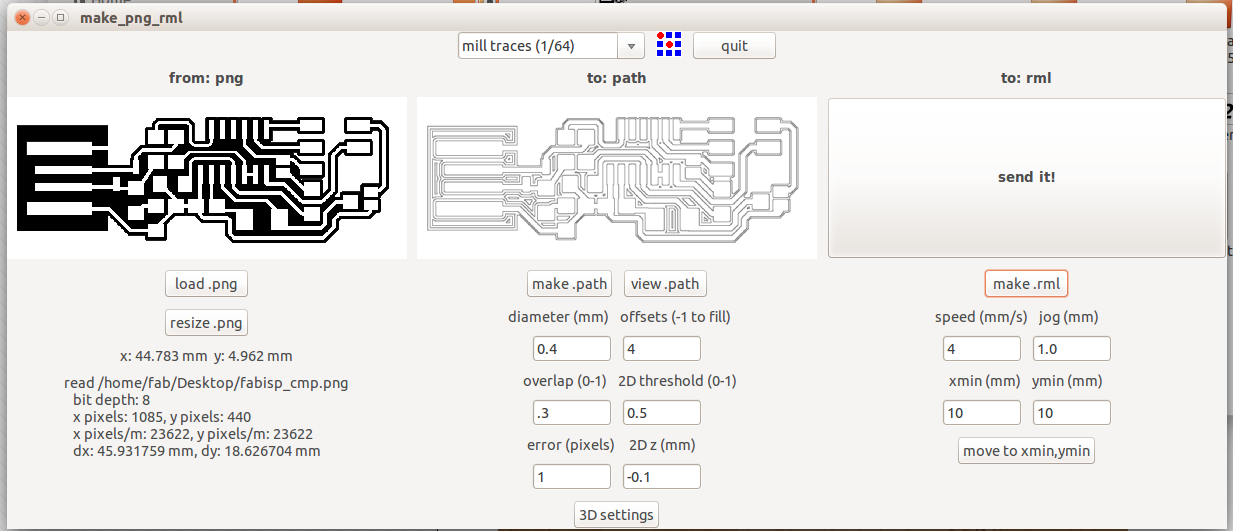Click the 'x pixels/m: 23622' line
This screenshot has width=1233, height=531.
tap(193, 434)
